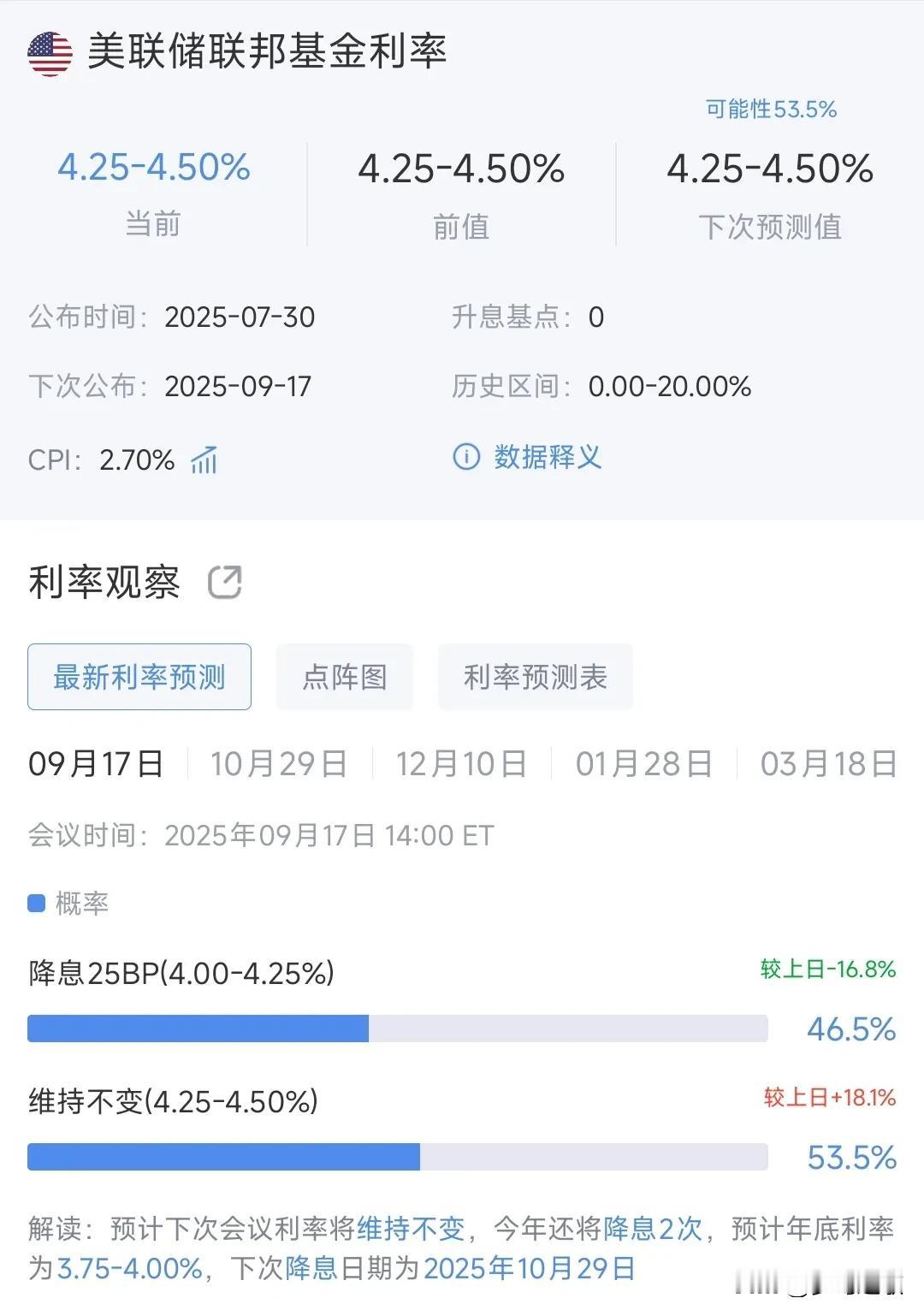Select the 03月18日 meeting date
The height and width of the screenshot is (1316, 924).
(x=828, y=763)
